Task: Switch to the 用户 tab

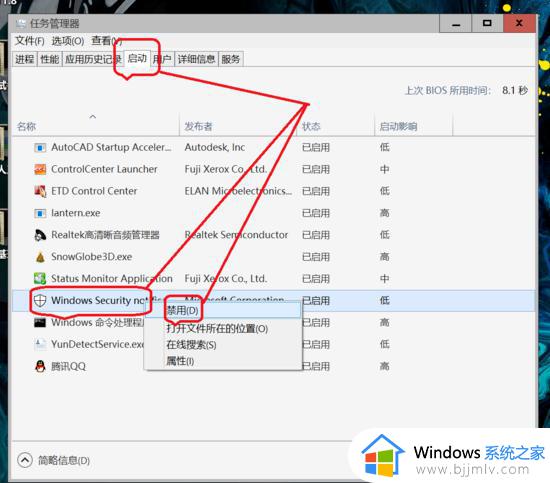Action: [162, 59]
